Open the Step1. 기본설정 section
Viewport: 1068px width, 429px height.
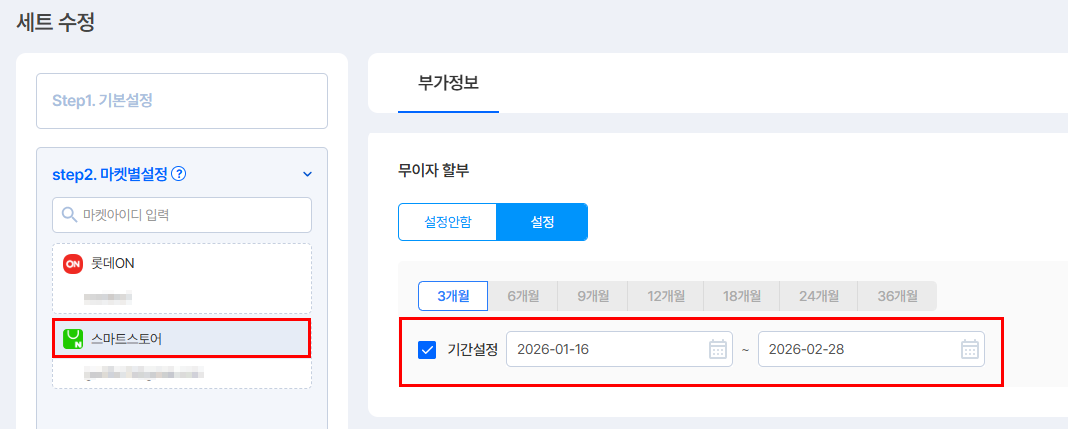click(182, 101)
